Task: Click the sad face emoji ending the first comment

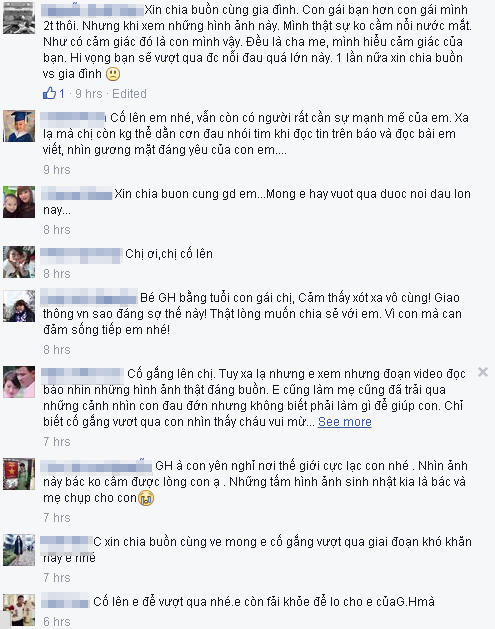Action: click(x=113, y=74)
